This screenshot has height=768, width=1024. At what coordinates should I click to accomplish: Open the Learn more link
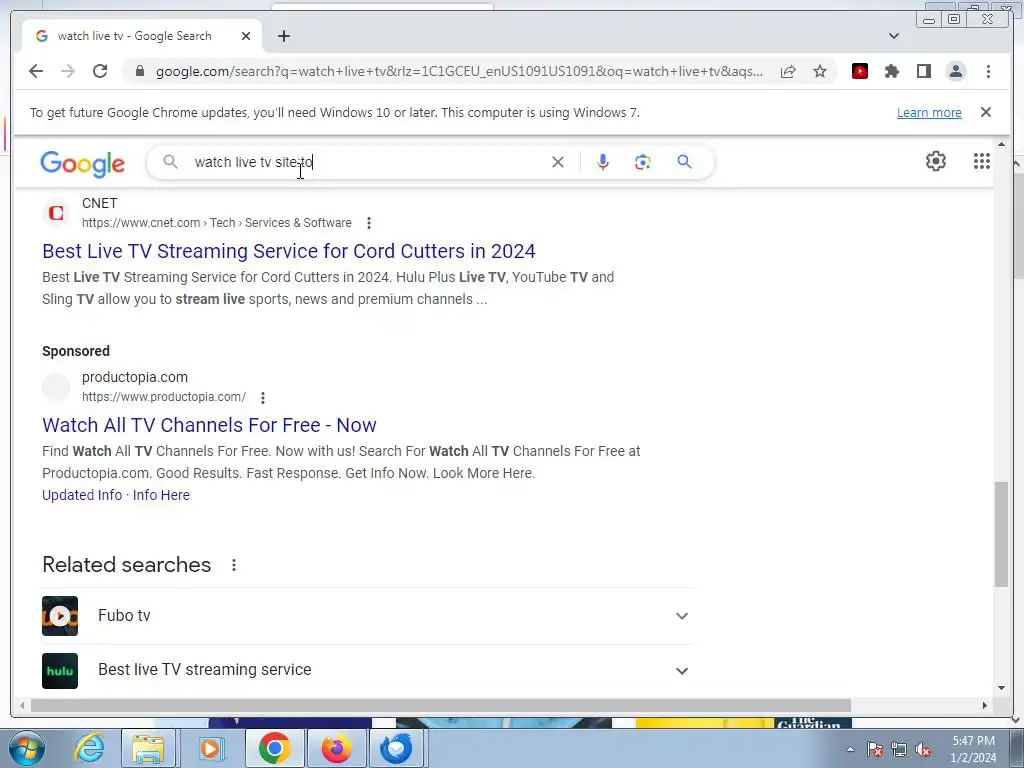point(929,112)
